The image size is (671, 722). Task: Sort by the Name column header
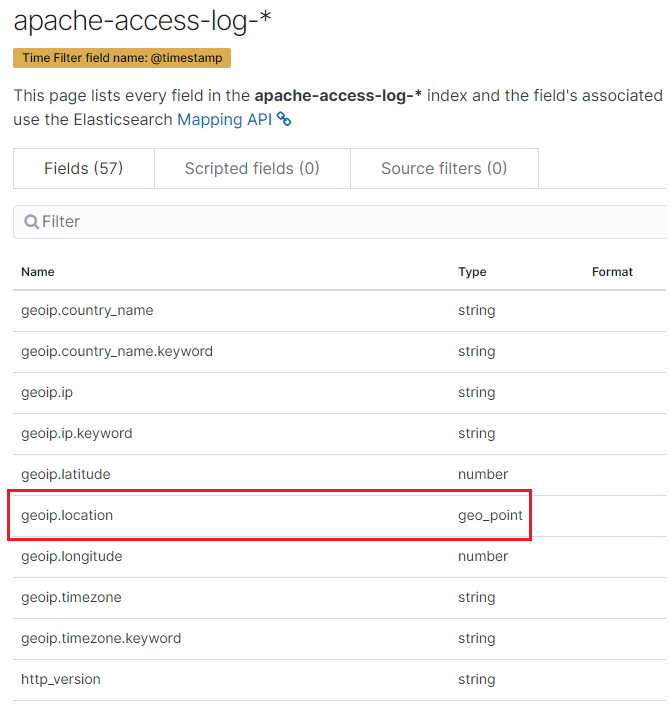[x=38, y=272]
